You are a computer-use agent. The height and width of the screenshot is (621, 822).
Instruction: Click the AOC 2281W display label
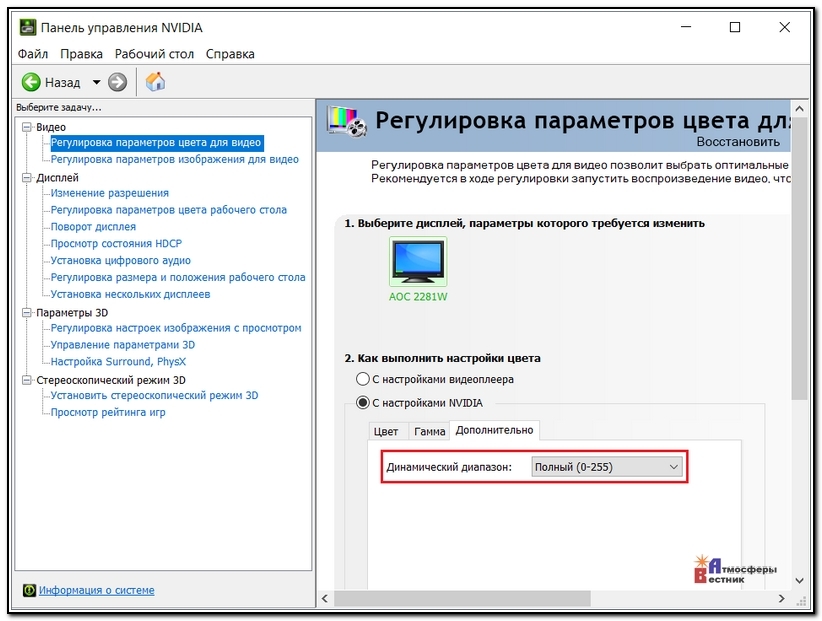(418, 297)
